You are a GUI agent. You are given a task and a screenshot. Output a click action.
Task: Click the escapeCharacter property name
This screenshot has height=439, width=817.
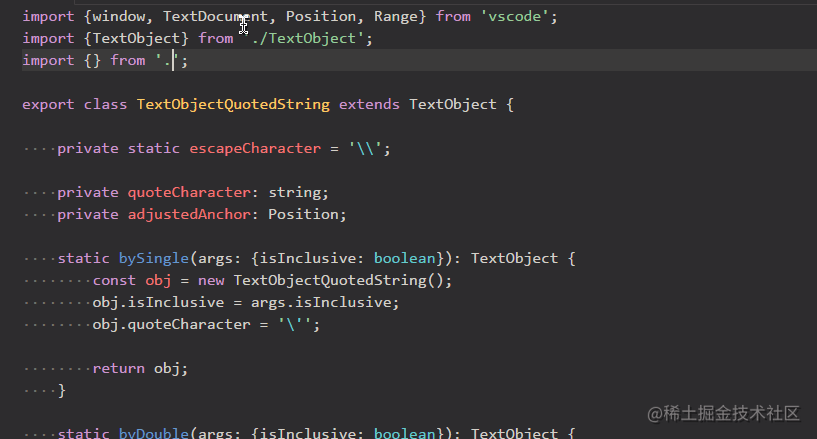point(254,148)
